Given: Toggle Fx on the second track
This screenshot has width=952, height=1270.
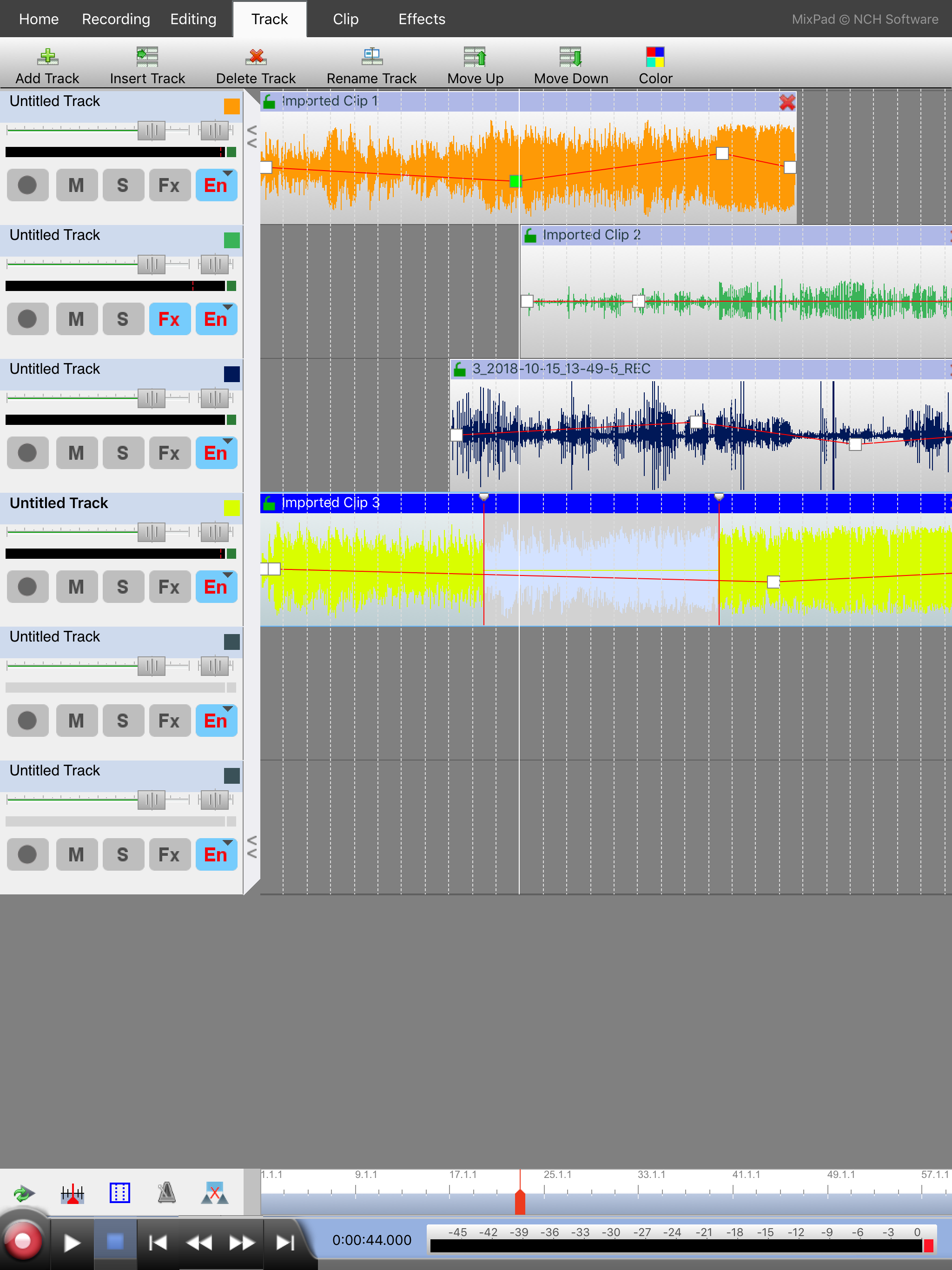Looking at the screenshot, I should (169, 318).
